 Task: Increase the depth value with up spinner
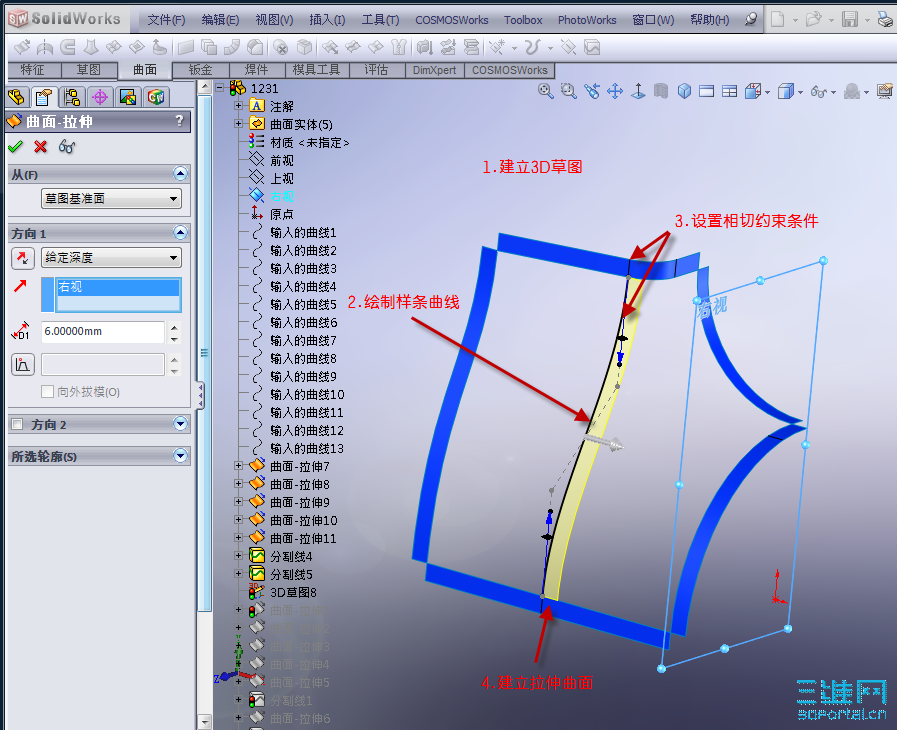pyautogui.click(x=174, y=327)
